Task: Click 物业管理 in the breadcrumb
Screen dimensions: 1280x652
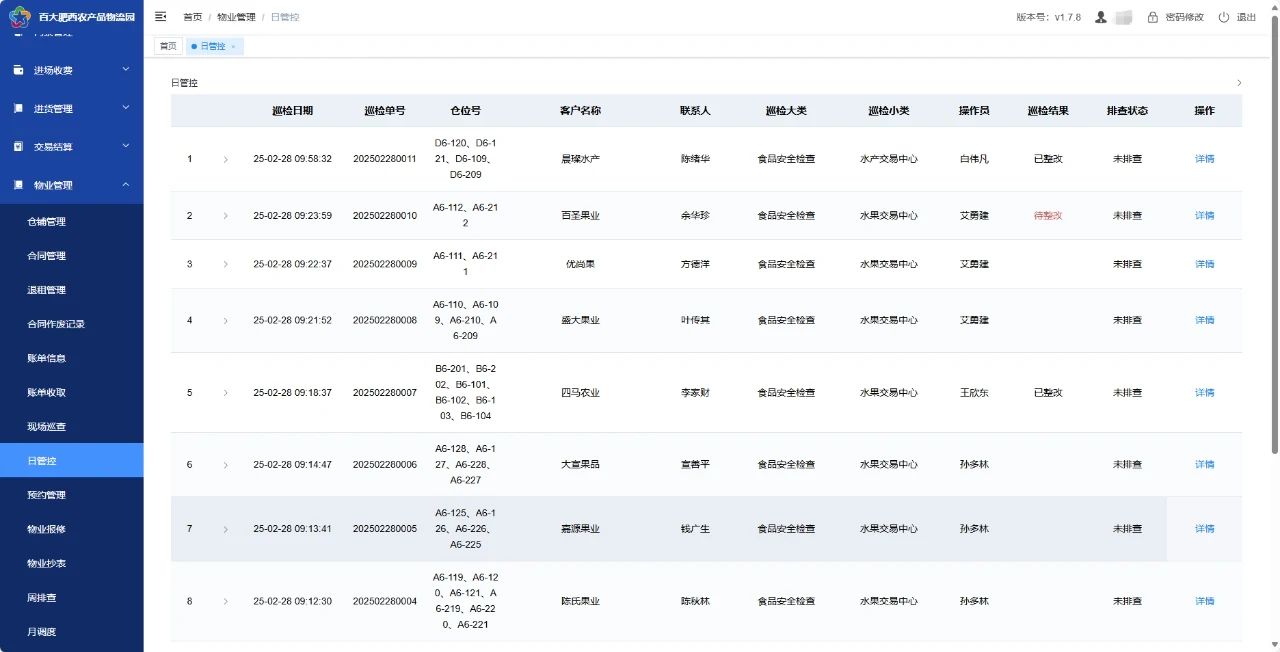Action: (235, 17)
